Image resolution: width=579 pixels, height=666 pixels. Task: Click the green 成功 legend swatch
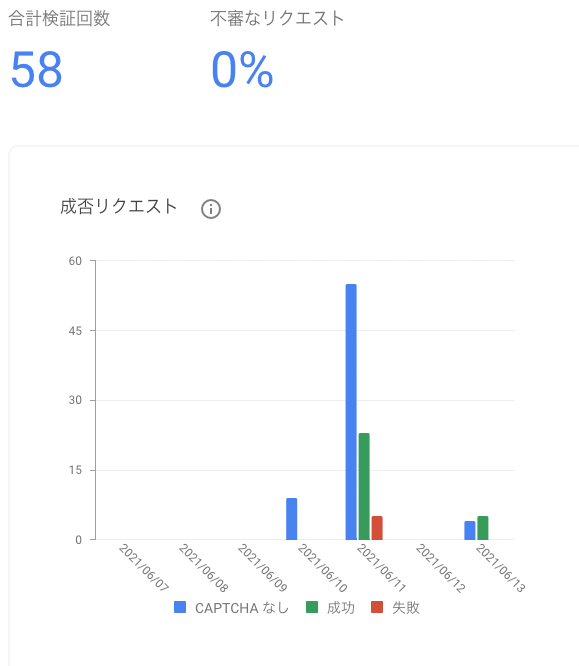[312, 607]
